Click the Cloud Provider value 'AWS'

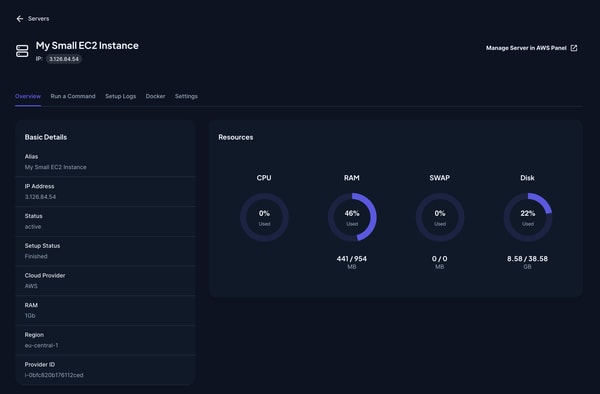tap(31, 286)
